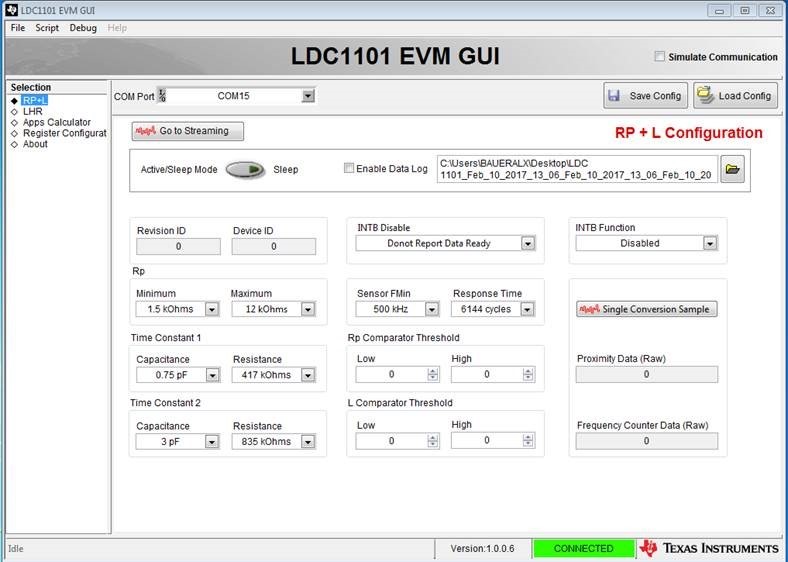
Task: Open the INTB Disable dropdown
Action: (528, 243)
